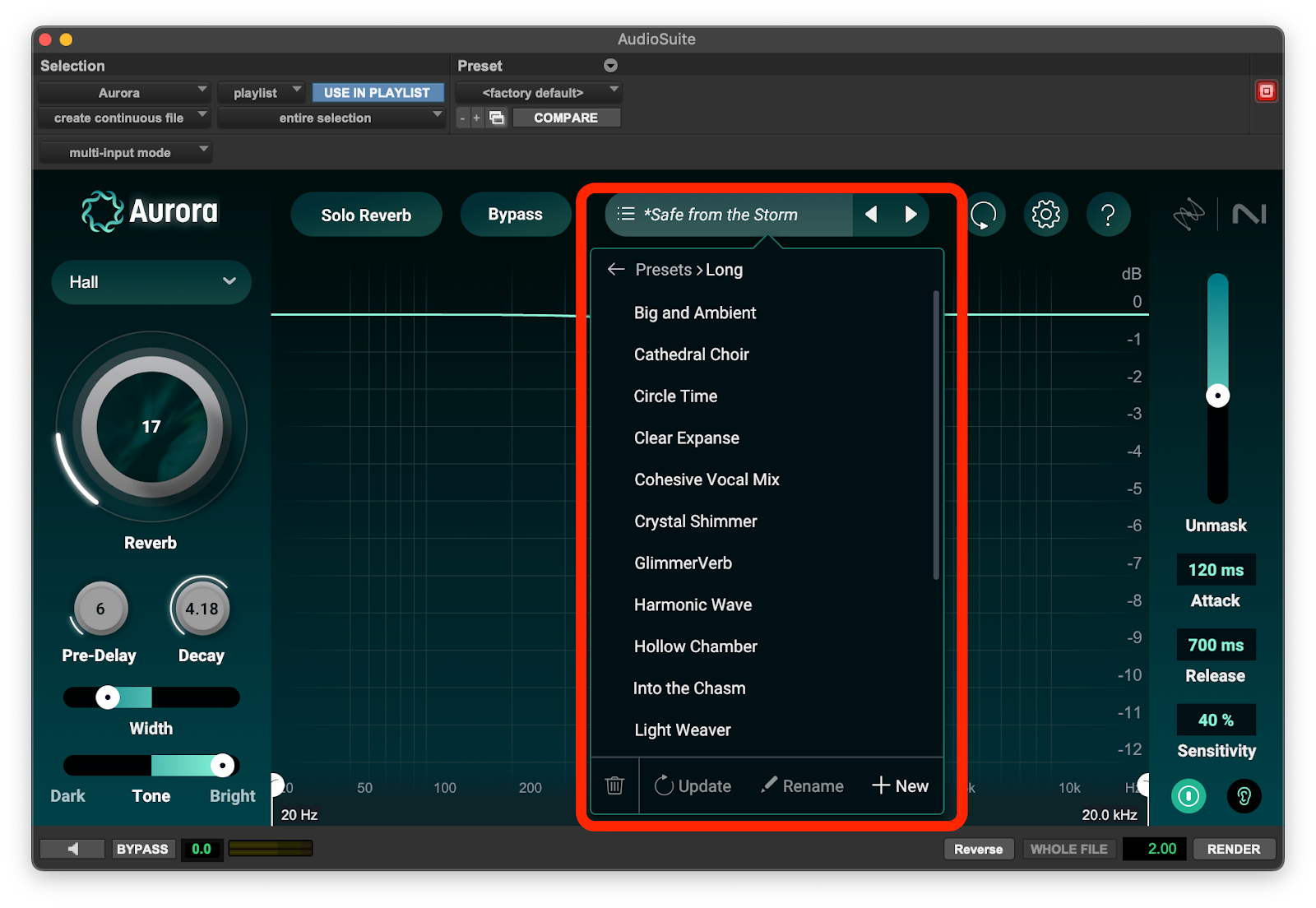The width and height of the screenshot is (1316, 908).
Task: Open the preset list hamburger icon
Action: point(626,214)
